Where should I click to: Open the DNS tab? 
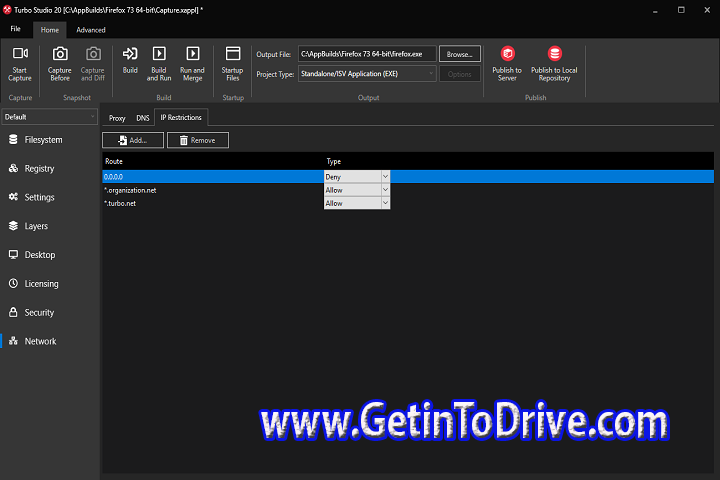[143, 118]
